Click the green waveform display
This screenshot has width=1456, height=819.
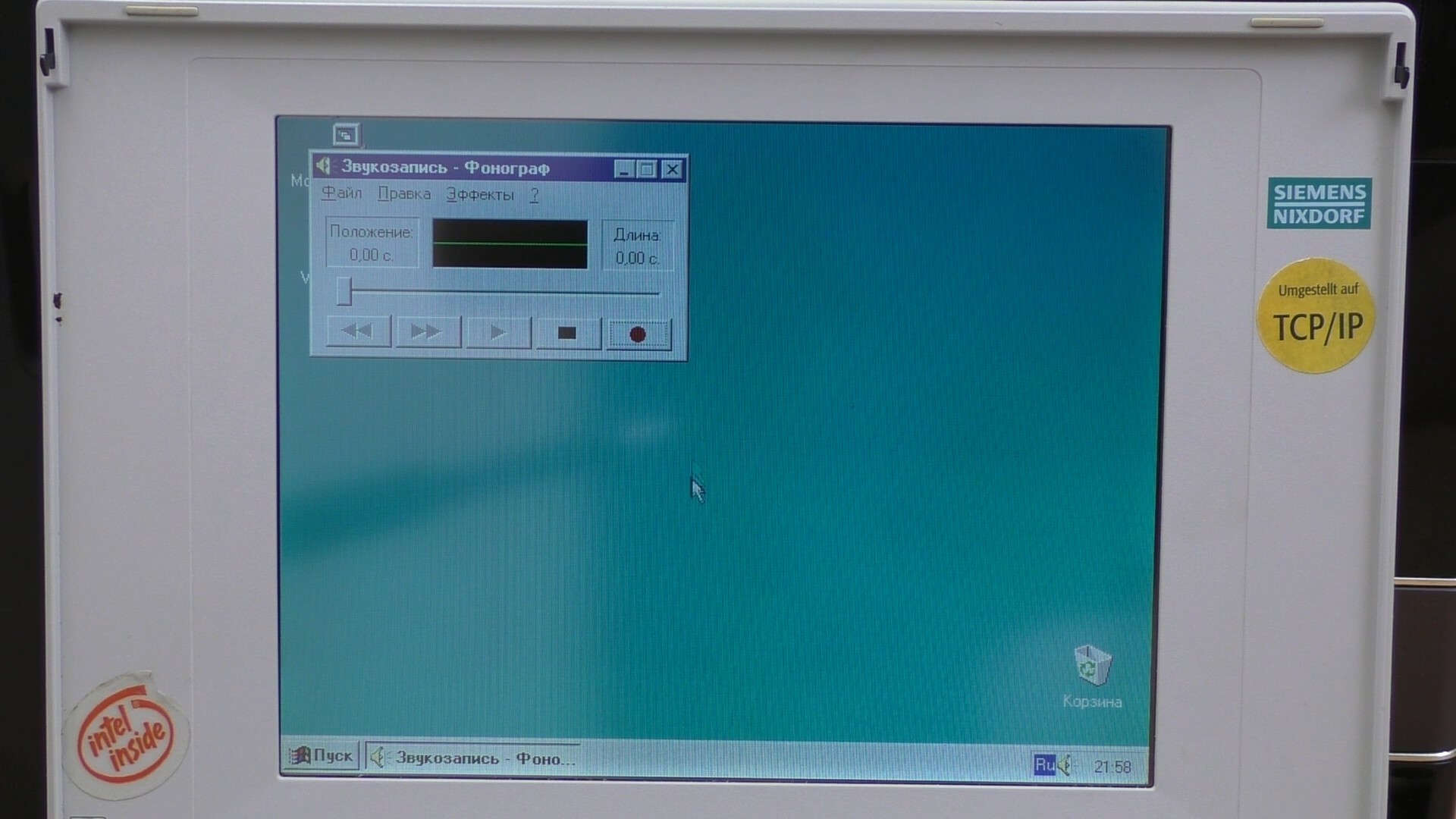coord(510,244)
